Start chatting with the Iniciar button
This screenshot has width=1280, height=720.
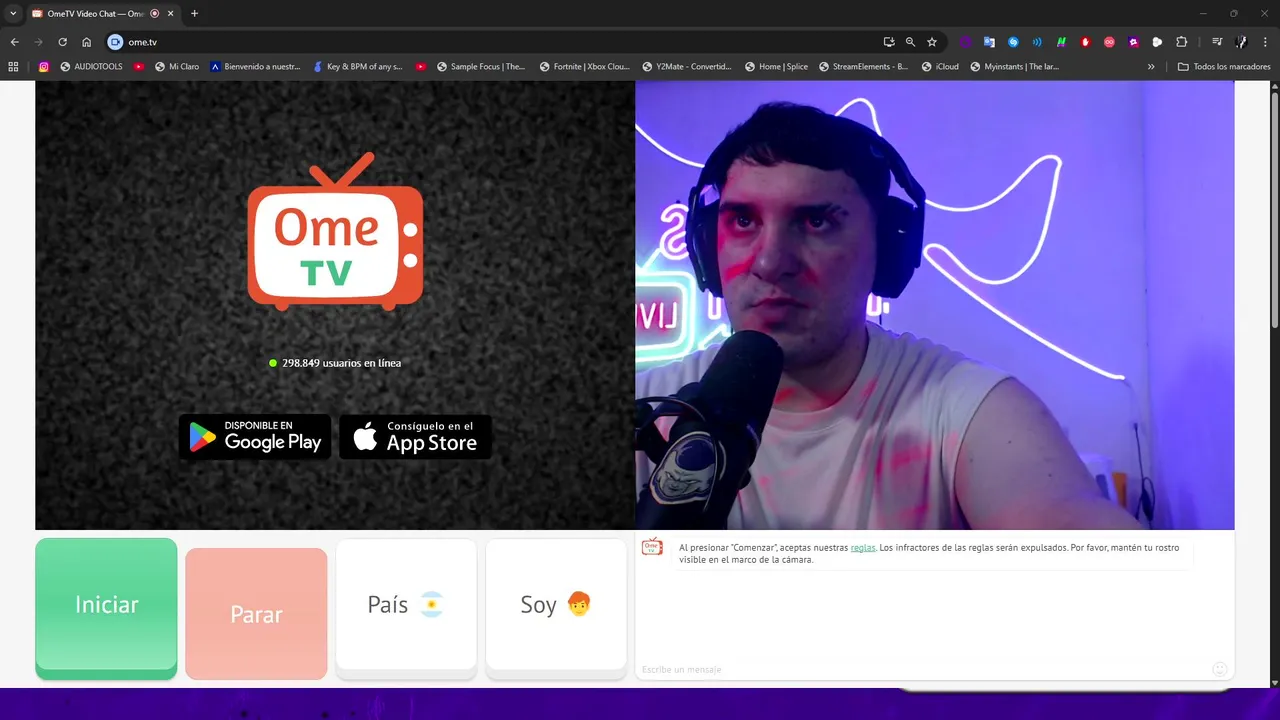coord(106,608)
